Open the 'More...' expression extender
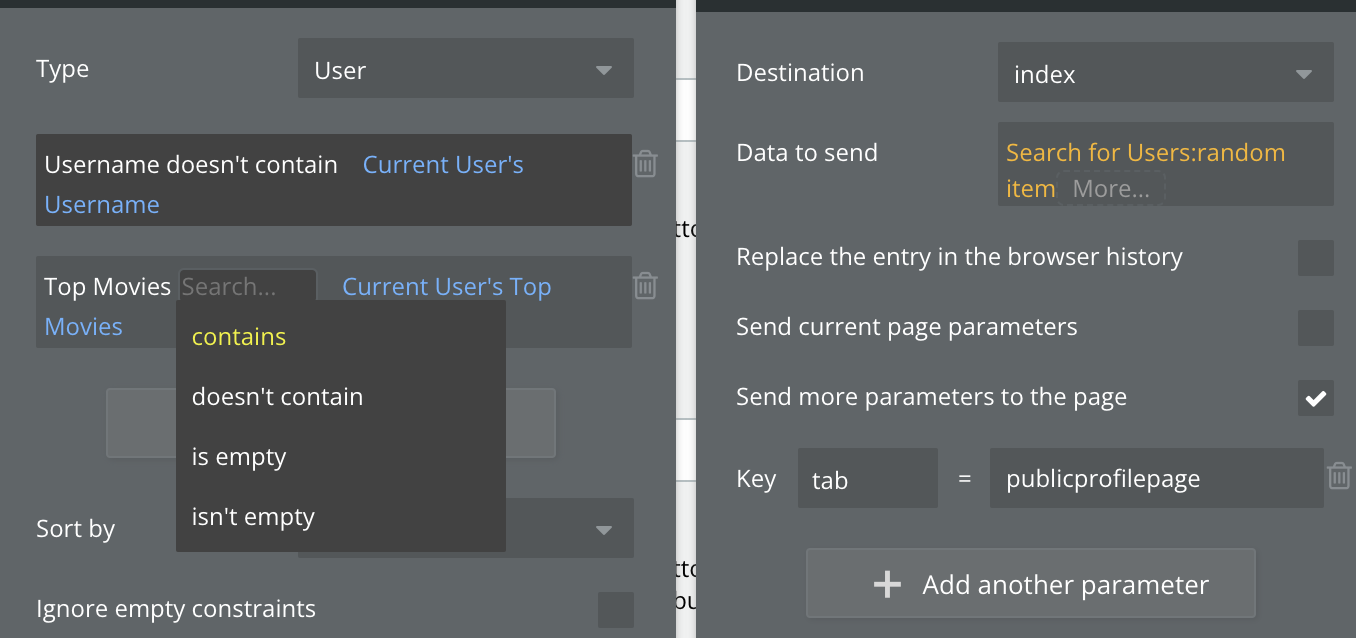Image resolution: width=1356 pixels, height=638 pixels. (x=1110, y=189)
